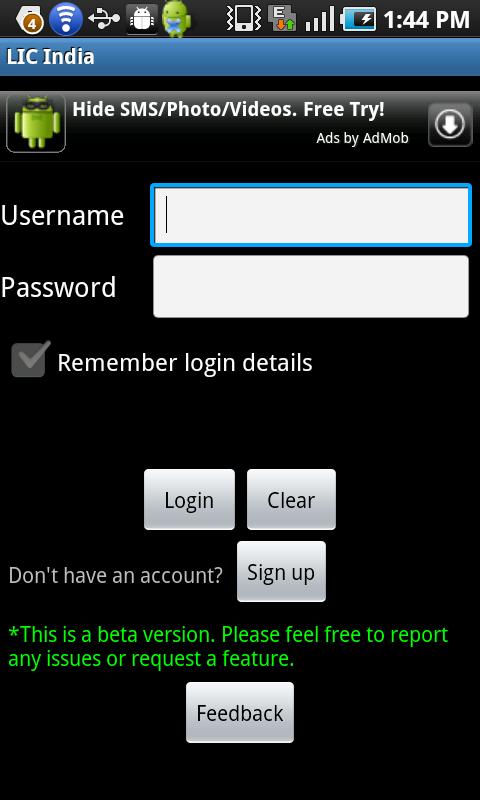Tap the ad download arrow icon
480x800 pixels.
coord(450,124)
